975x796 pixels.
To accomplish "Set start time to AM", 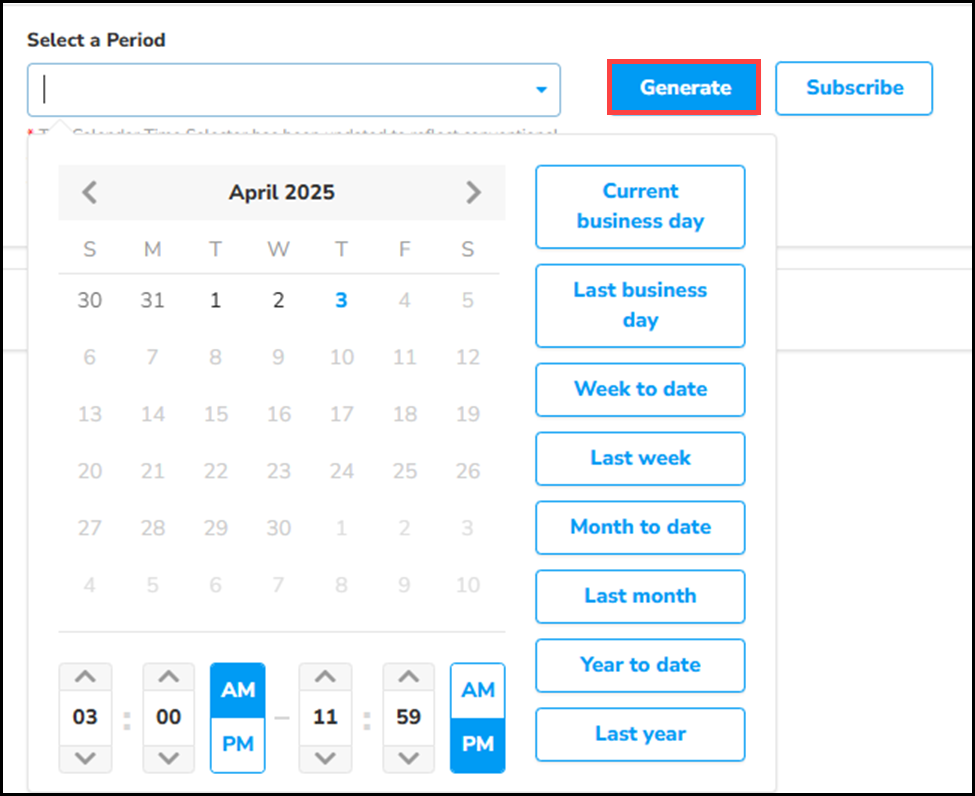I will pyautogui.click(x=238, y=690).
